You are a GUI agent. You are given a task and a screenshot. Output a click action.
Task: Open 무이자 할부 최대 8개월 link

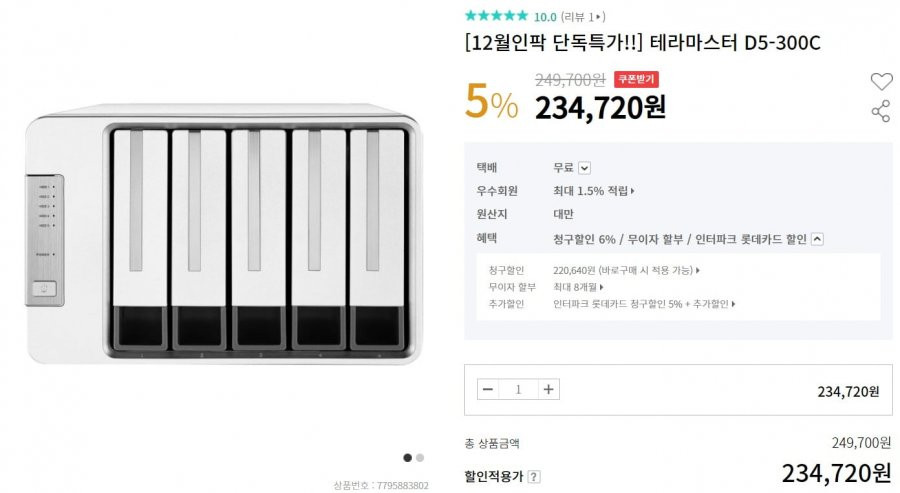pyautogui.click(x=578, y=287)
